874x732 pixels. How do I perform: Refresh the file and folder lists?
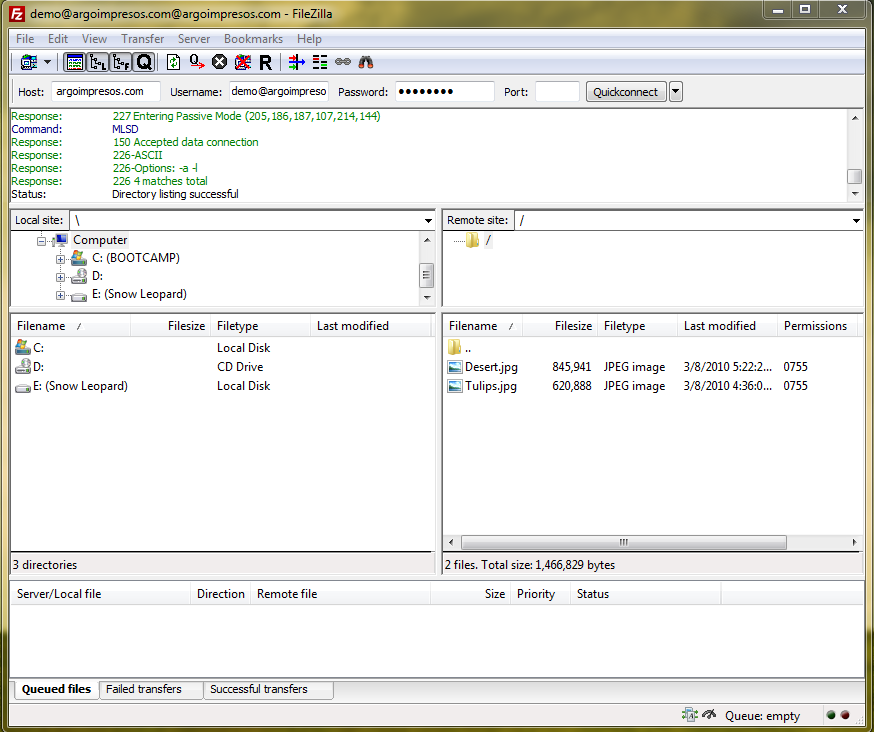173,62
